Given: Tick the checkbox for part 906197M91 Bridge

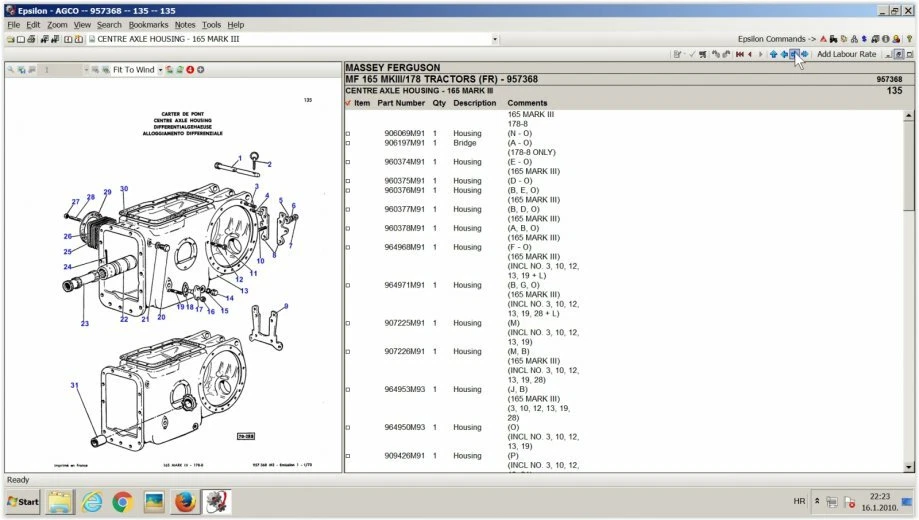Looking at the screenshot, I should 348,143.
